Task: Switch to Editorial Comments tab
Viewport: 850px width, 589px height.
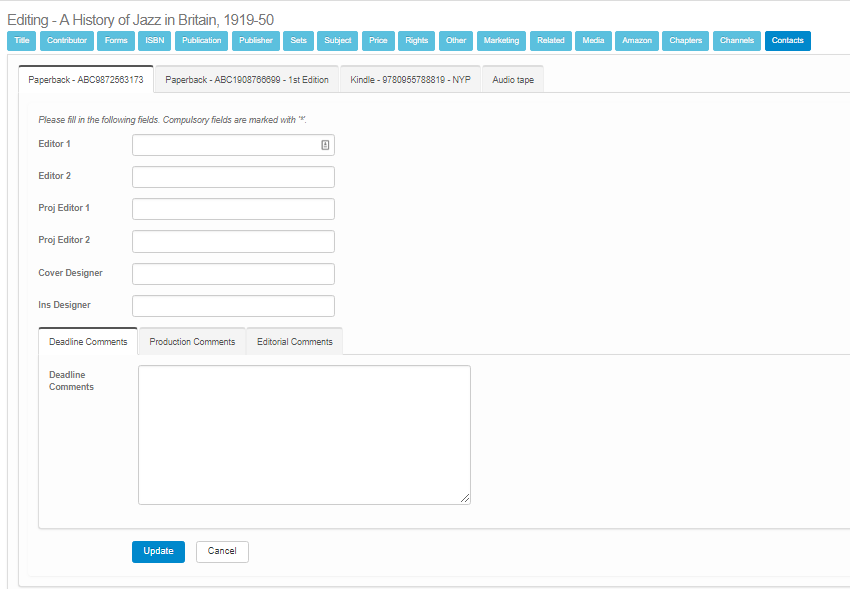Action: pyautogui.click(x=294, y=342)
